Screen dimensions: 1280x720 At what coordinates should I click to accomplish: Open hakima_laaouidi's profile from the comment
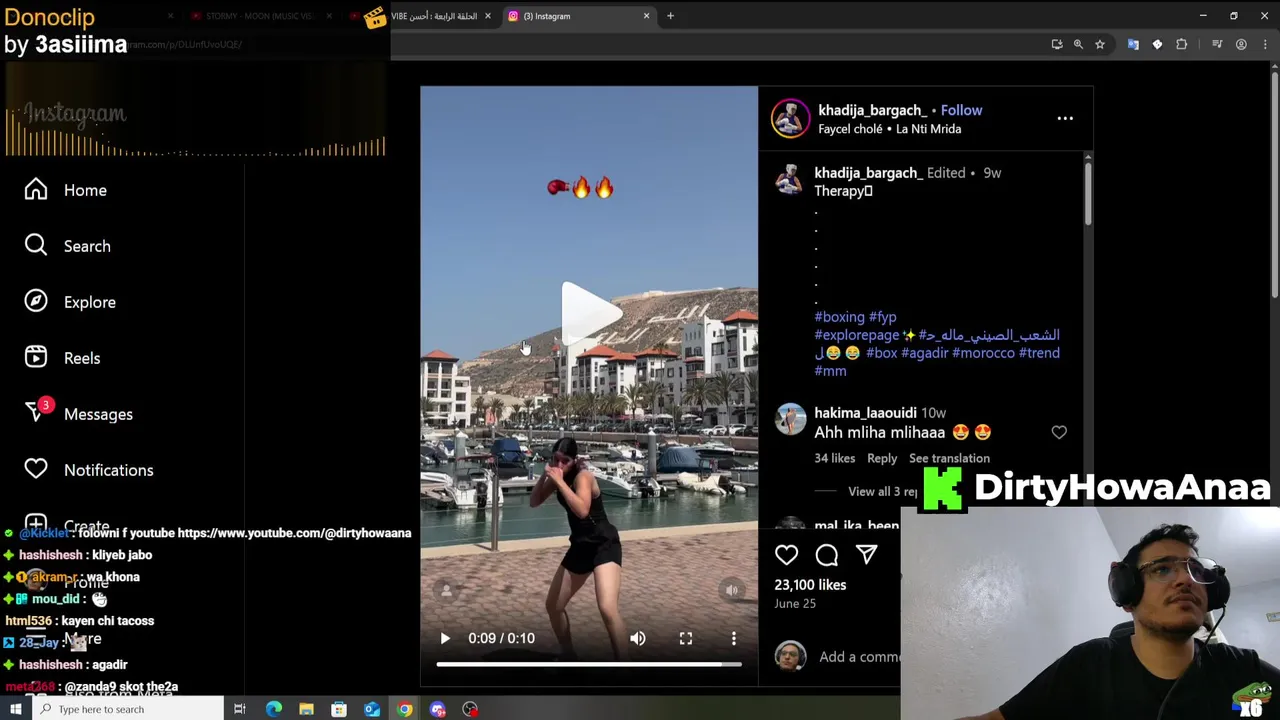point(865,413)
